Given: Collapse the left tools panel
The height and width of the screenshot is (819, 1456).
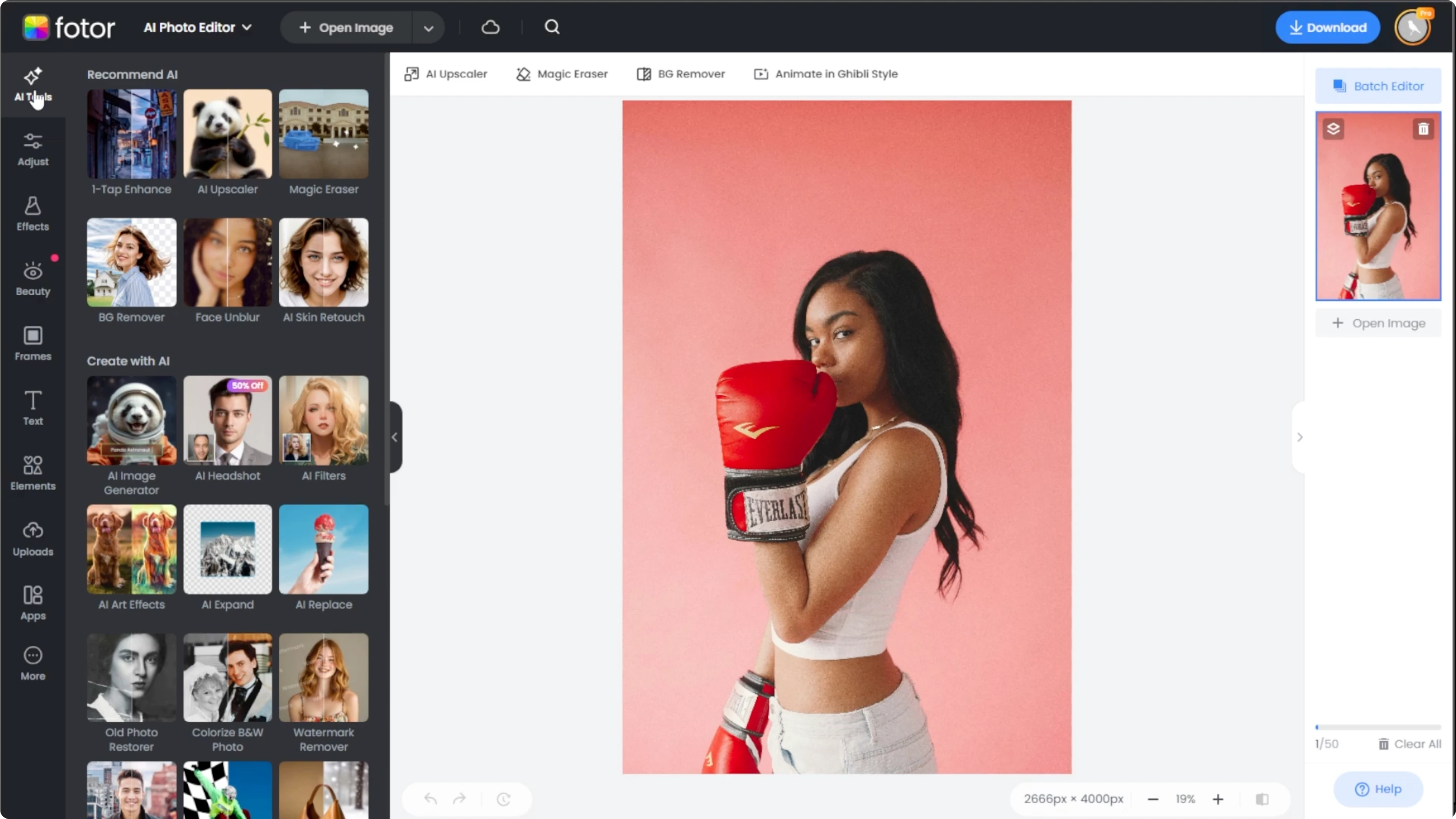Looking at the screenshot, I should (x=395, y=437).
